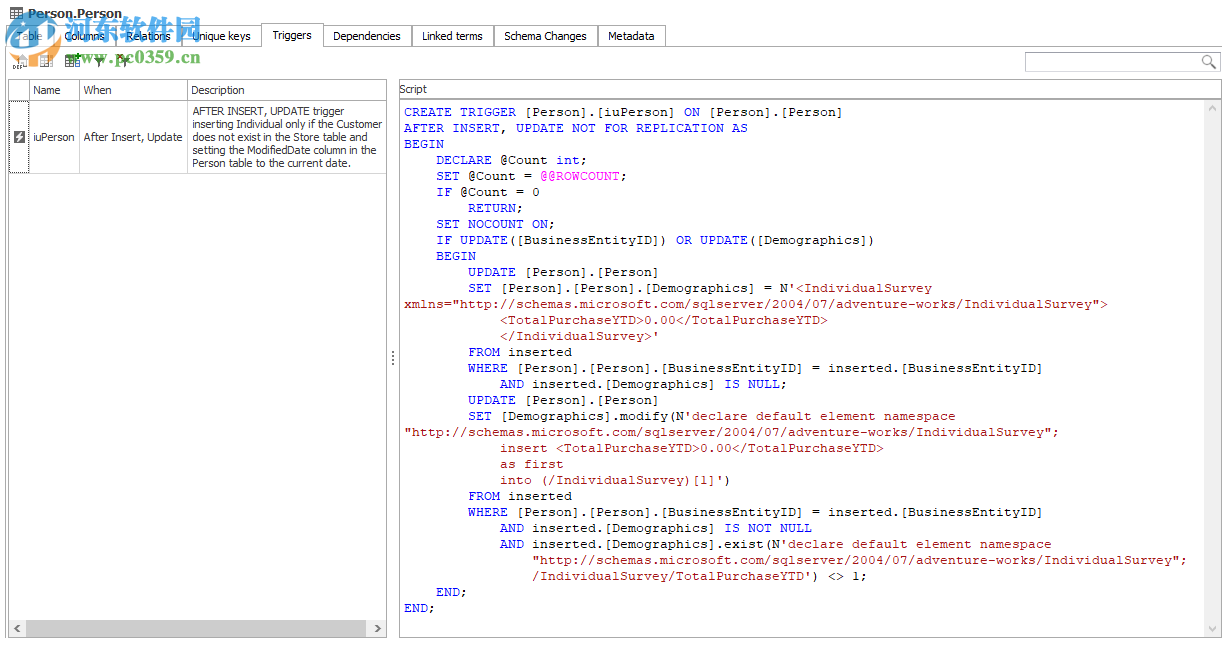1230x655 pixels.
Task: Click the clear filter icon with red X
Action: 122,62
